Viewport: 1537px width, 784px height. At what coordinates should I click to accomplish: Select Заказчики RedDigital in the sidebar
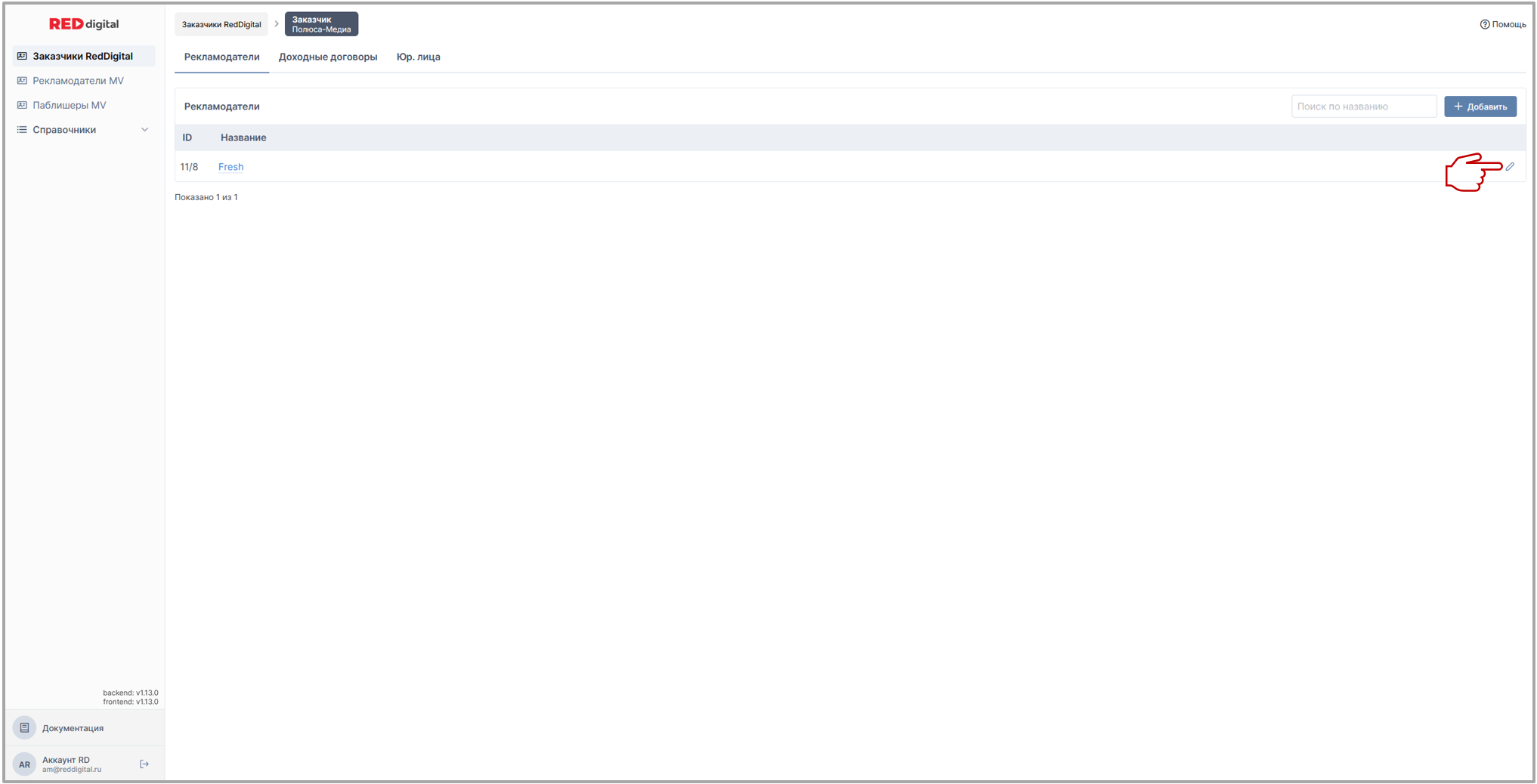[x=82, y=56]
